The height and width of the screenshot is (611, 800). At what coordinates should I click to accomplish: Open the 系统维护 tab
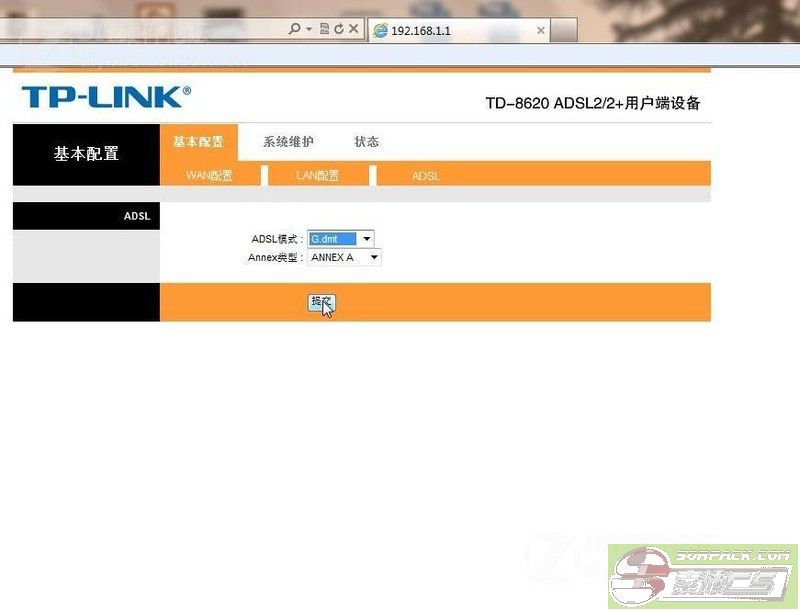pos(288,142)
